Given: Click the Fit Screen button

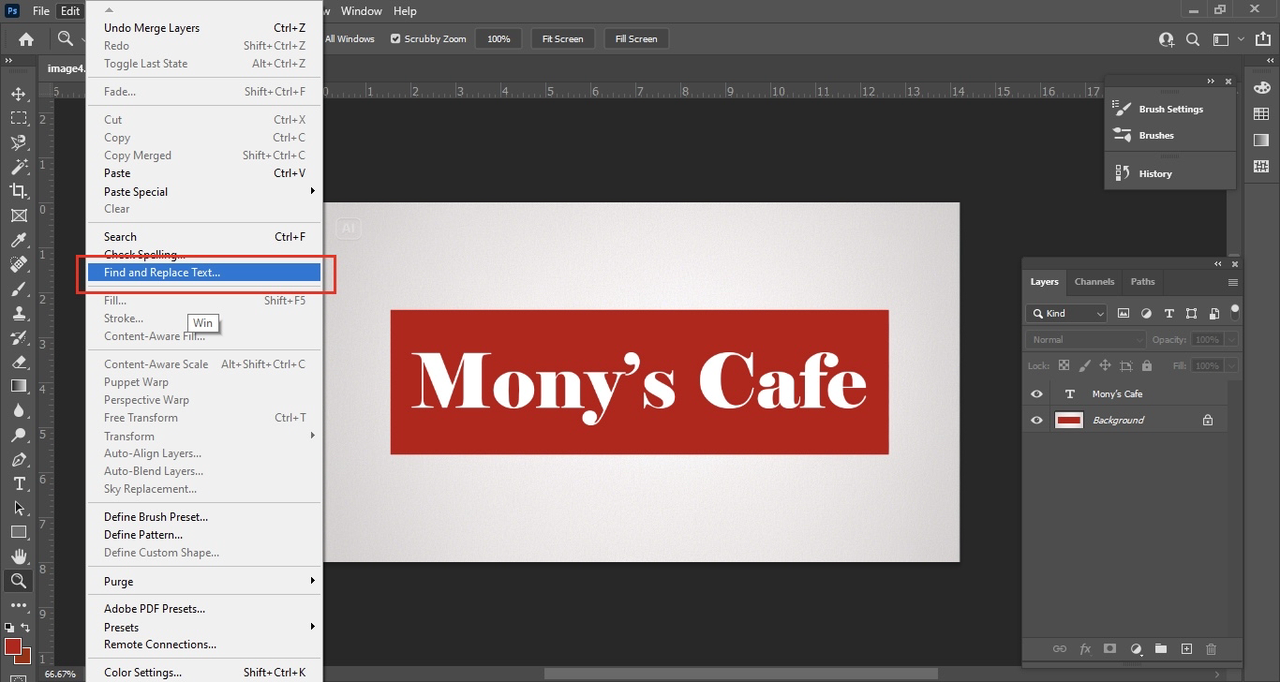Looking at the screenshot, I should click(562, 39).
